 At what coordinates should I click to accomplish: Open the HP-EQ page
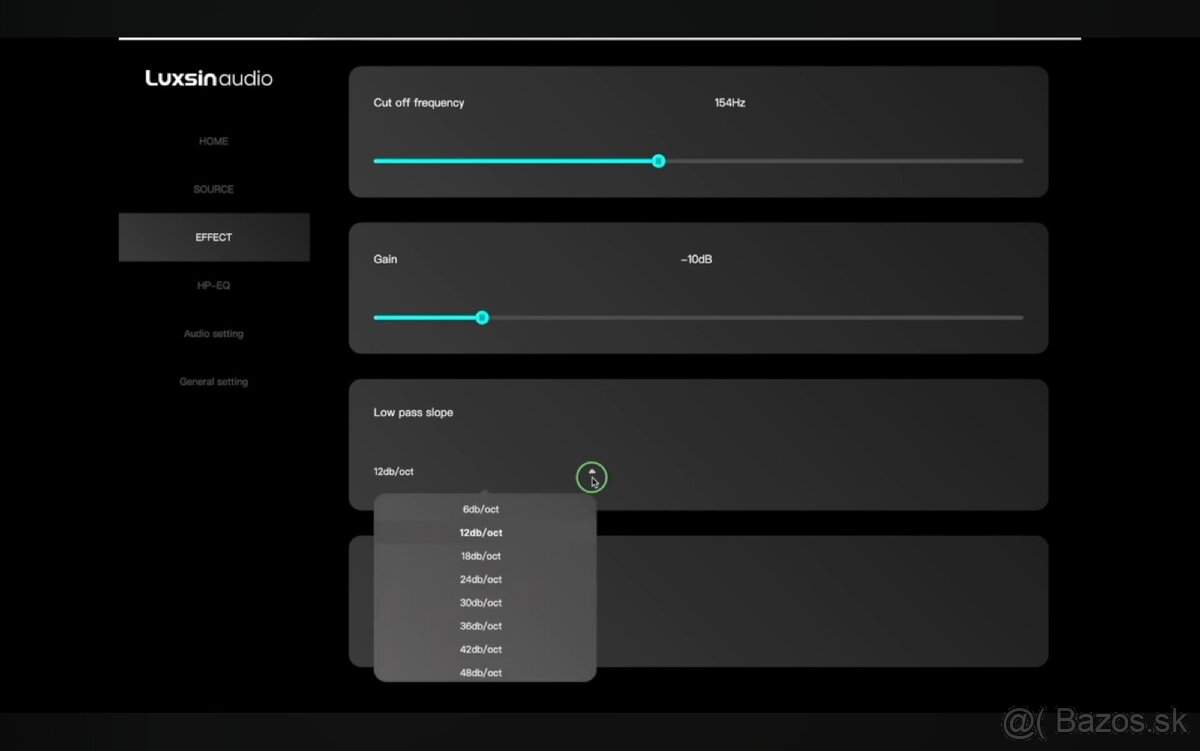coord(213,286)
